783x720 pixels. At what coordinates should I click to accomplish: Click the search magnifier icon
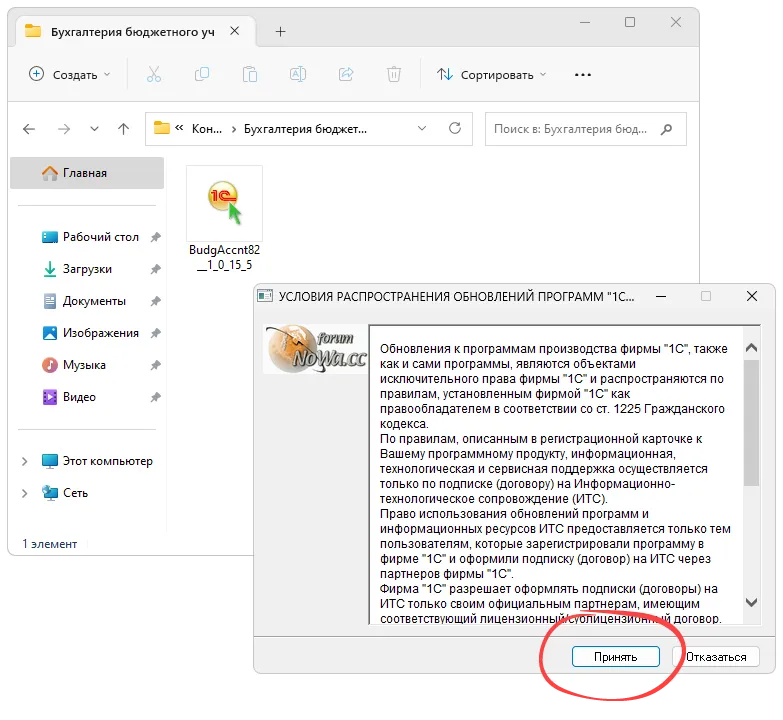[666, 129]
